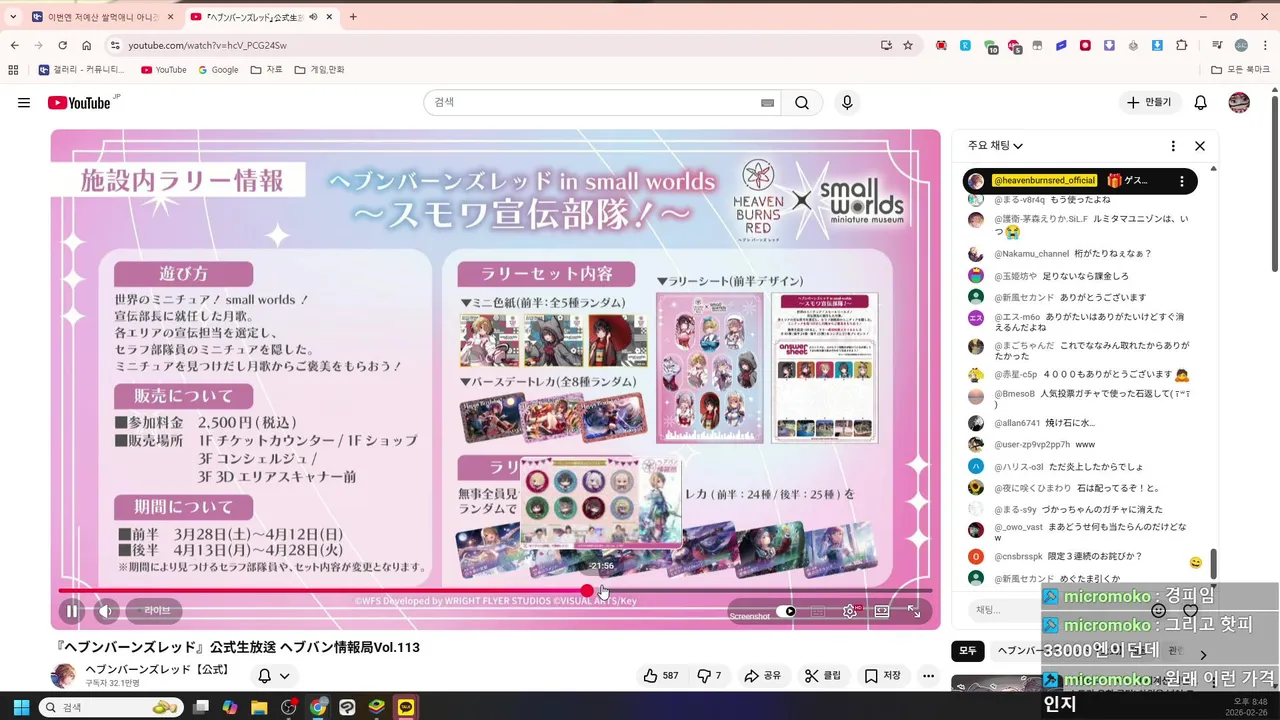Open the Google bookmark

(218, 70)
